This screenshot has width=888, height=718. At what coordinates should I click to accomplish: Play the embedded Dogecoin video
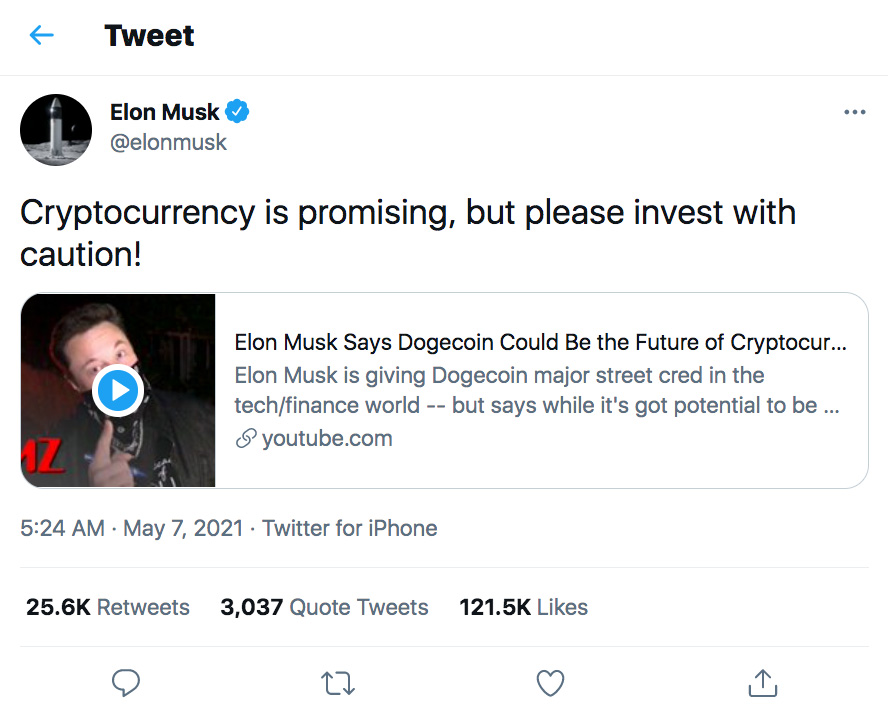coord(118,390)
